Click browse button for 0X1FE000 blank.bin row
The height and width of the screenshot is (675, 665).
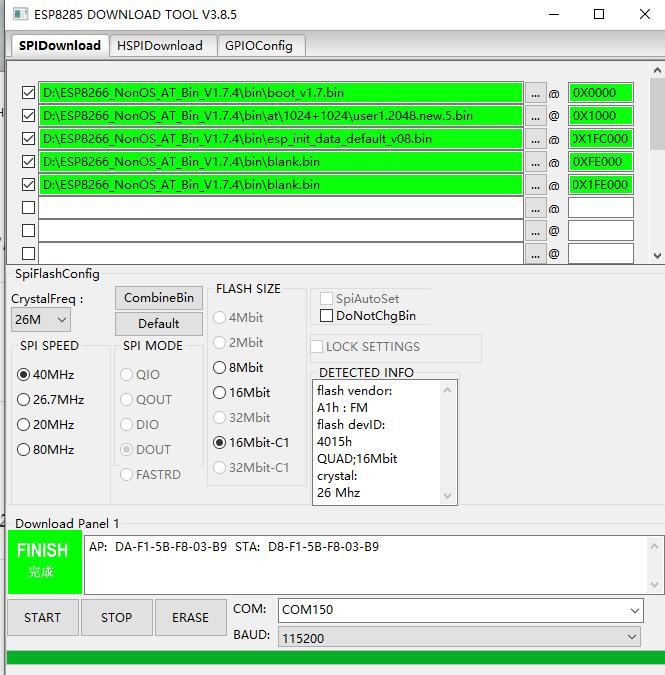click(x=536, y=185)
